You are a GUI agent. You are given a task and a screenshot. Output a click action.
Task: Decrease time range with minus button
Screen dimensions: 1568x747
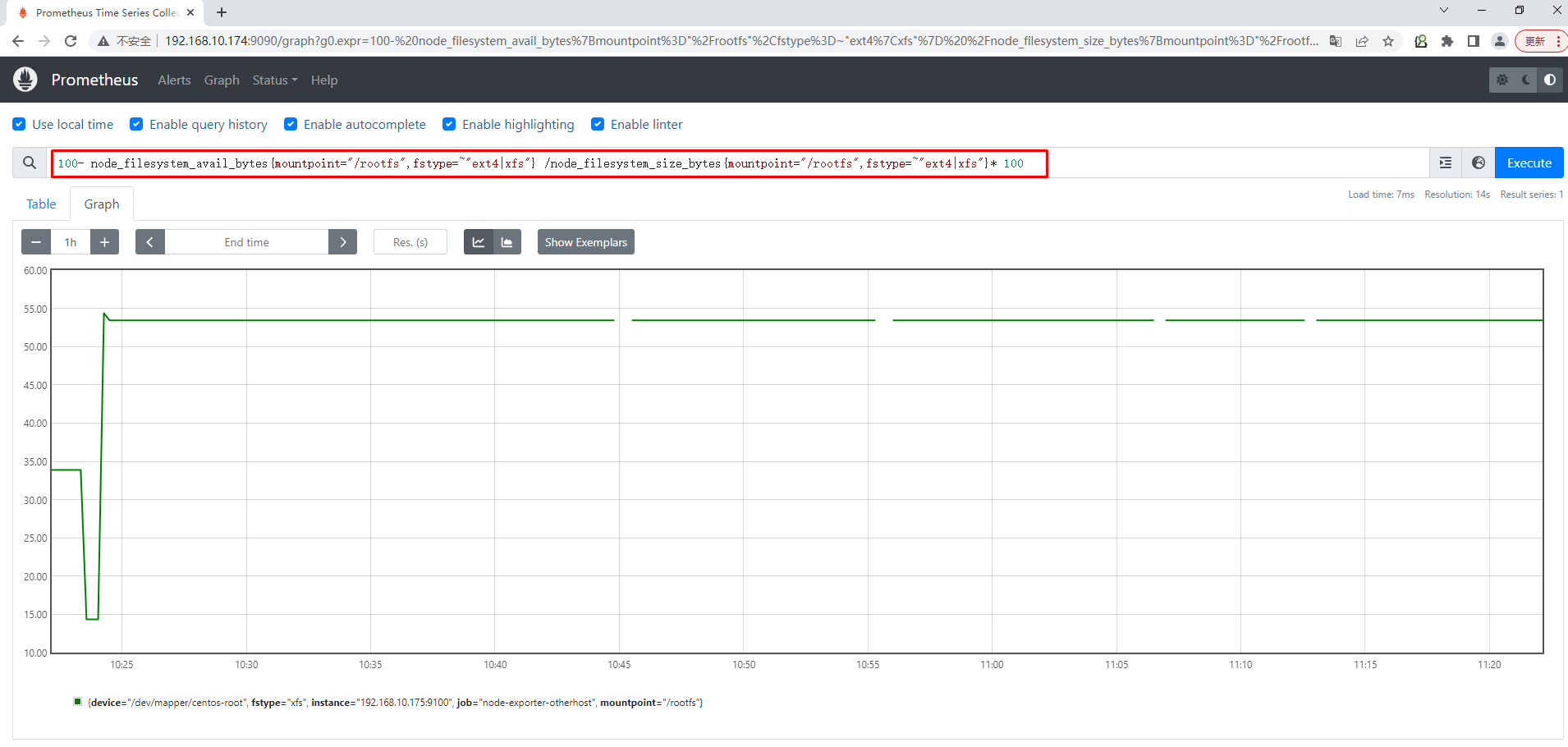click(35, 242)
